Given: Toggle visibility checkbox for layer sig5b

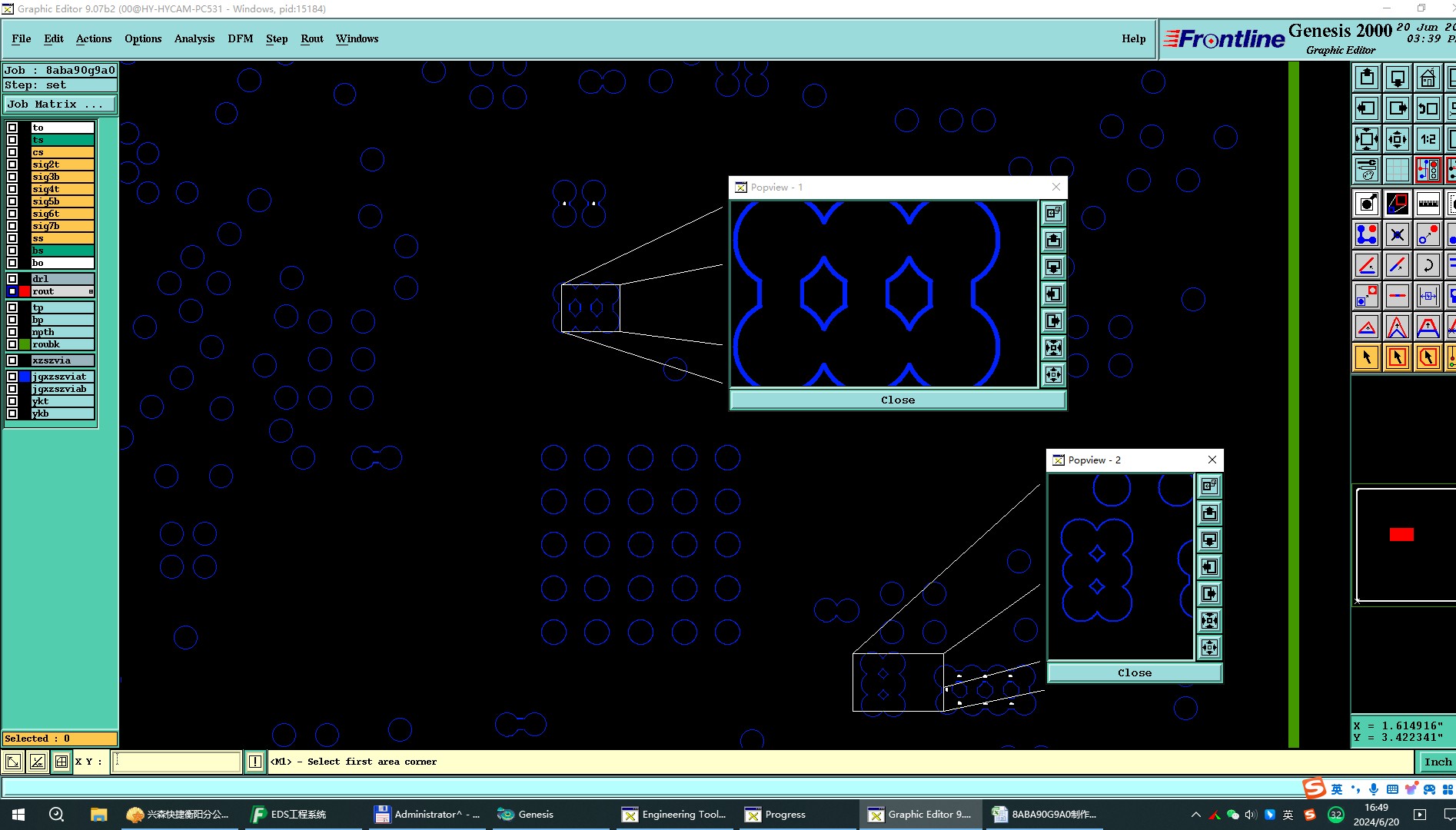Looking at the screenshot, I should [12, 201].
